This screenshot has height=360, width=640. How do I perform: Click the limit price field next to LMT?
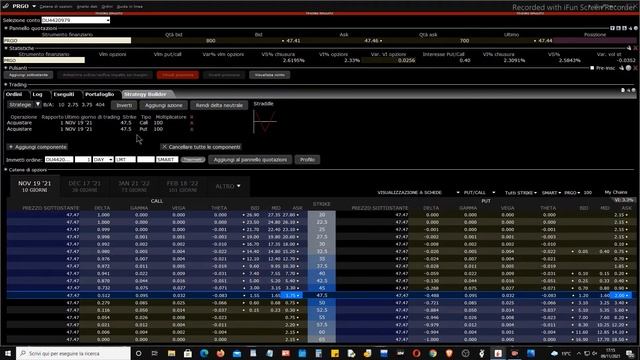(x=146, y=160)
